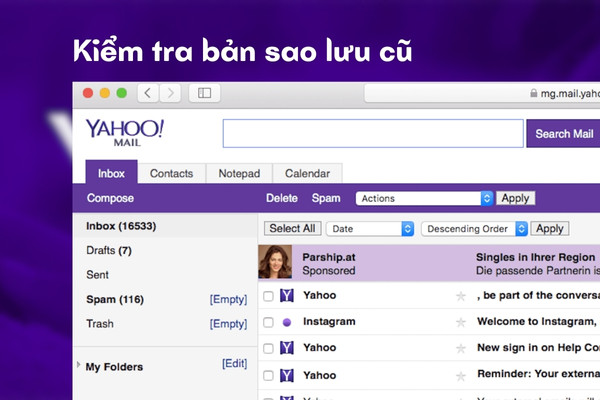This screenshot has height=400, width=600.
Task: Open the Drafts (7) folder
Action: click(109, 250)
